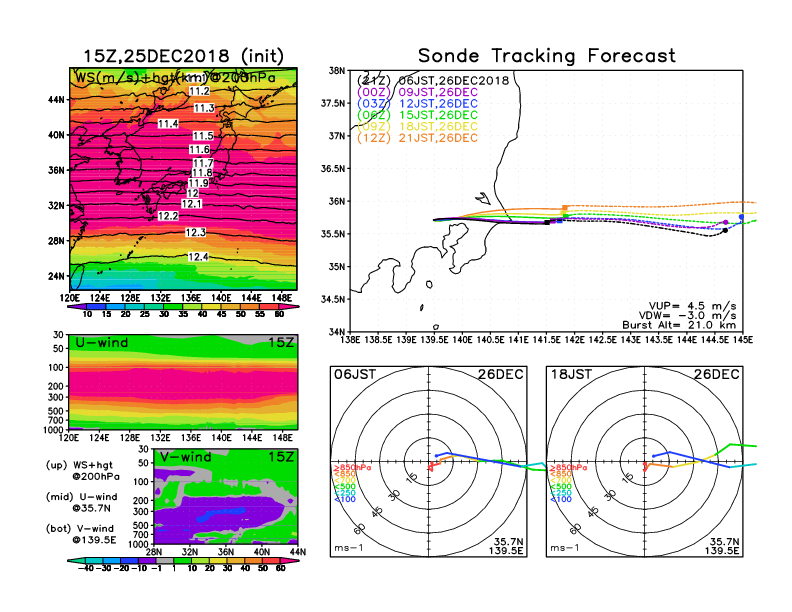Select the purple '(00Z) 09JST,26DEC' legend entry
Screen dimensions: 792x612
417,92
